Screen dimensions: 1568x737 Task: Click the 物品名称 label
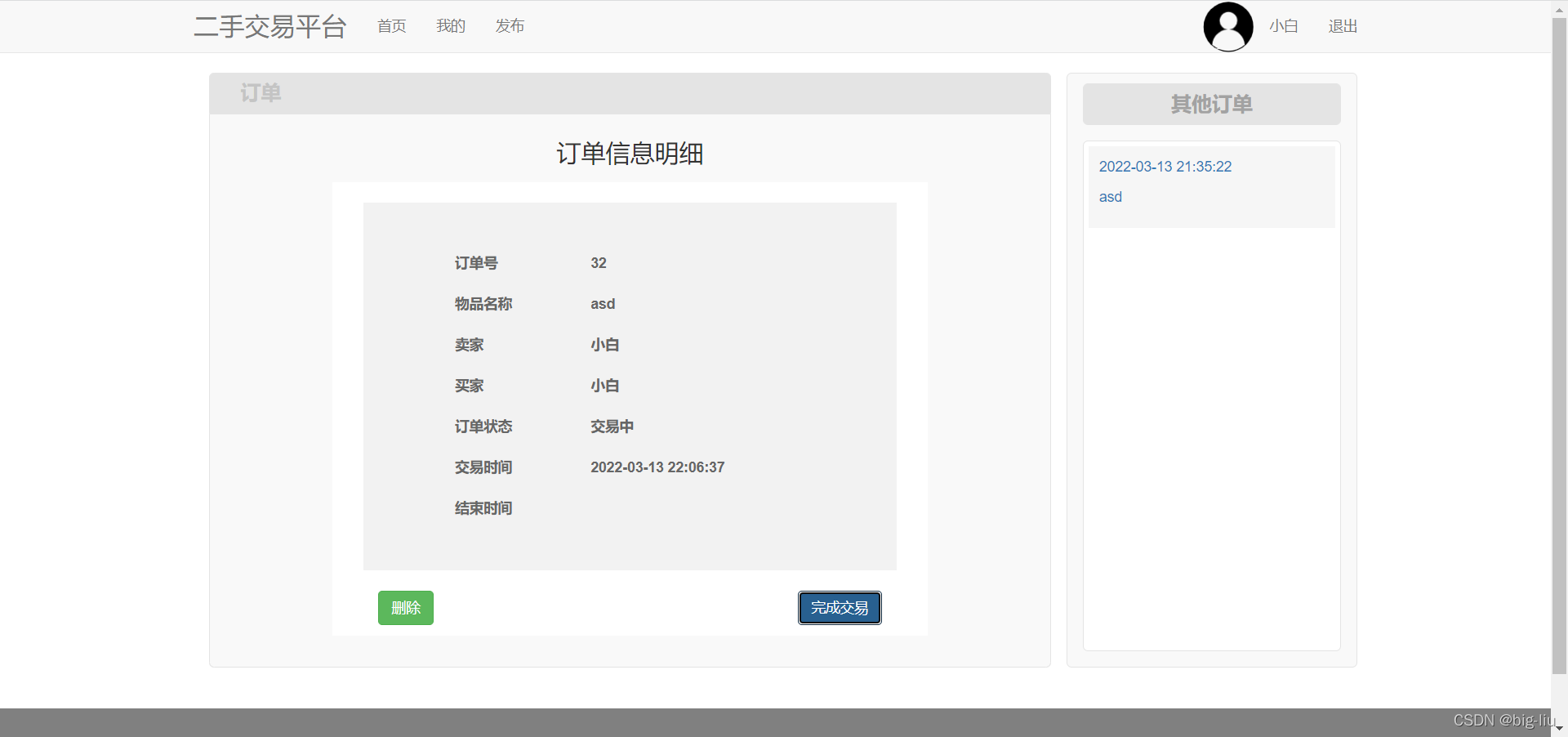point(483,304)
